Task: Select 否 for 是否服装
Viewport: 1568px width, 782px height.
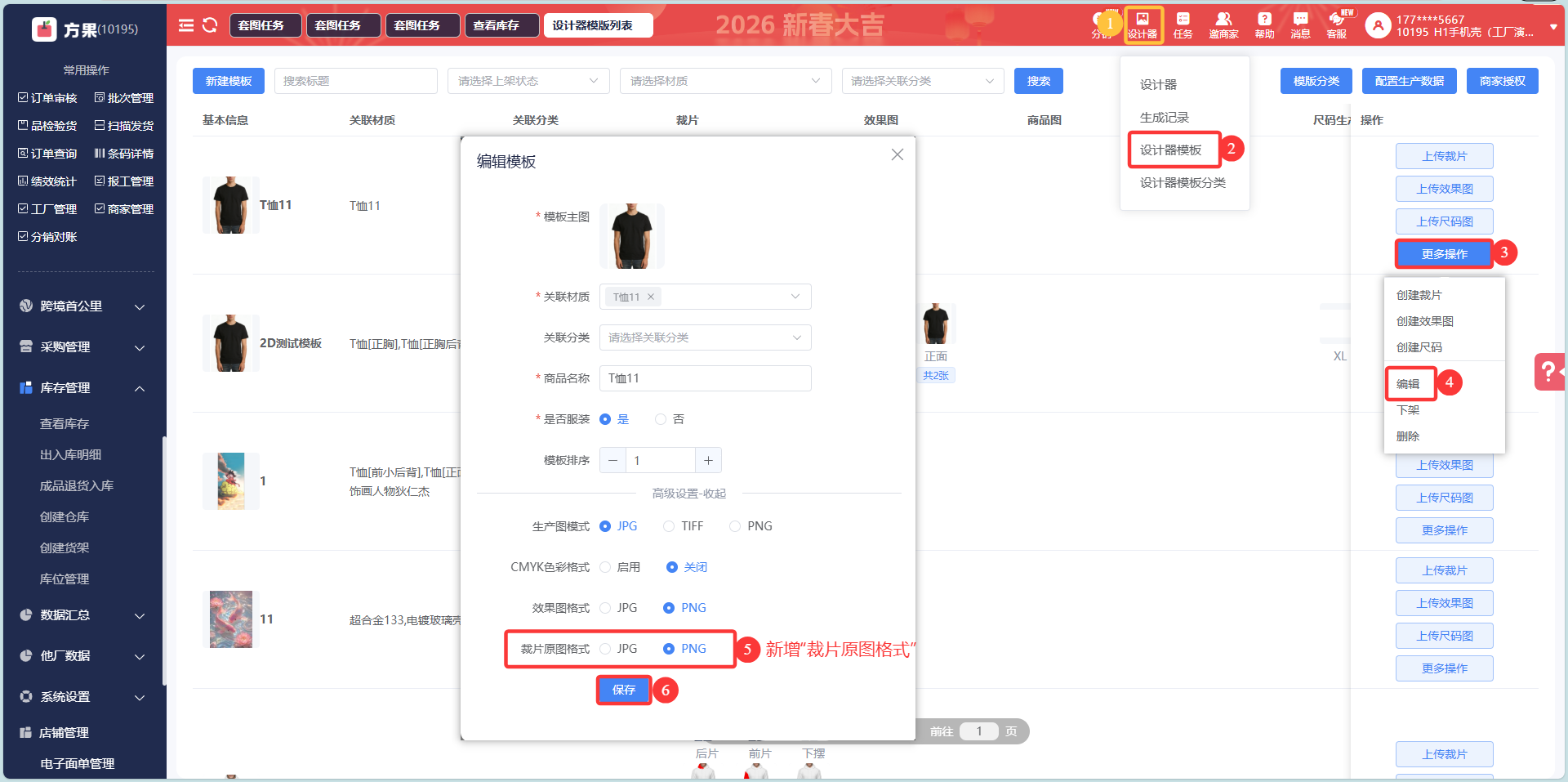Action: click(661, 419)
